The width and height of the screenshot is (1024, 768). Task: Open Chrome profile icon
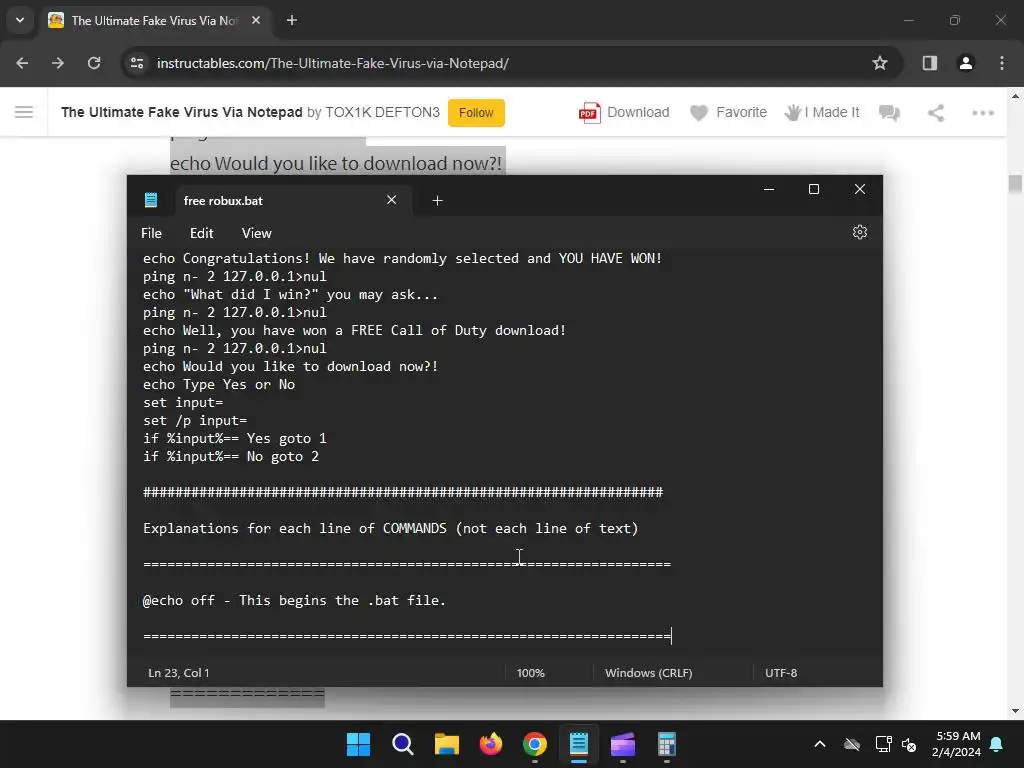(966, 63)
